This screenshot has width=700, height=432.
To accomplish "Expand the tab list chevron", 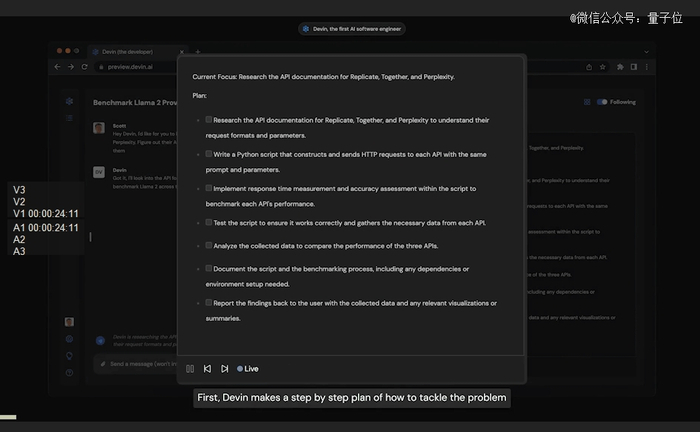I will click(x=646, y=52).
